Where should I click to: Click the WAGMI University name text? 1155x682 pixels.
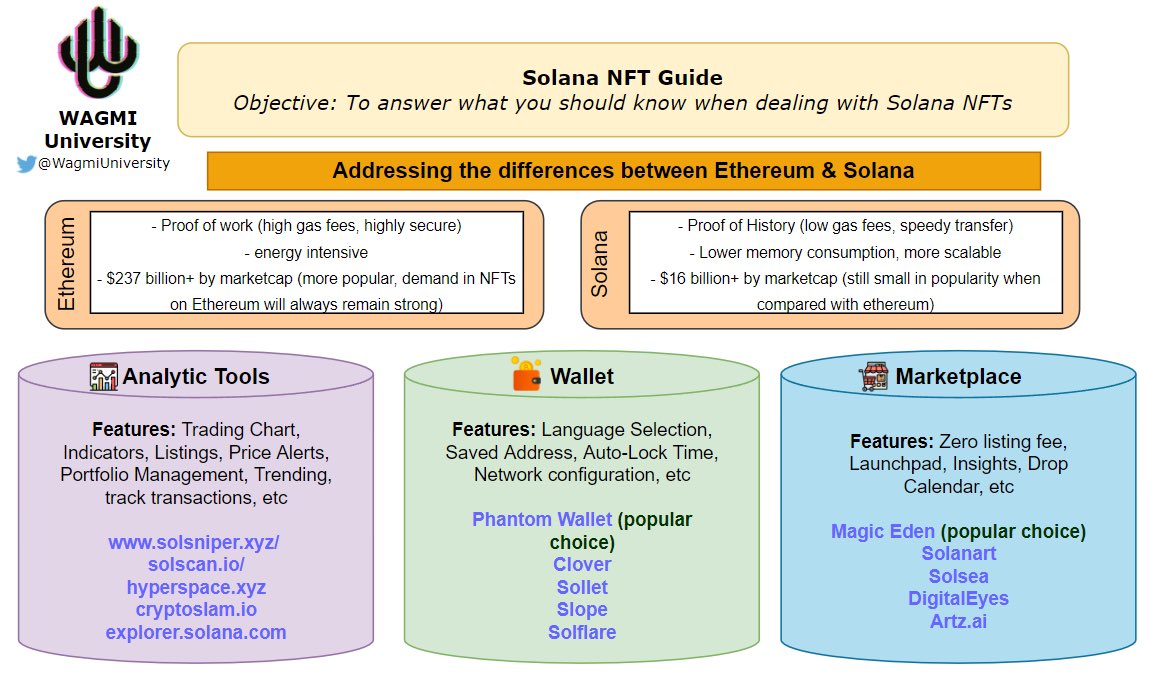click(97, 130)
